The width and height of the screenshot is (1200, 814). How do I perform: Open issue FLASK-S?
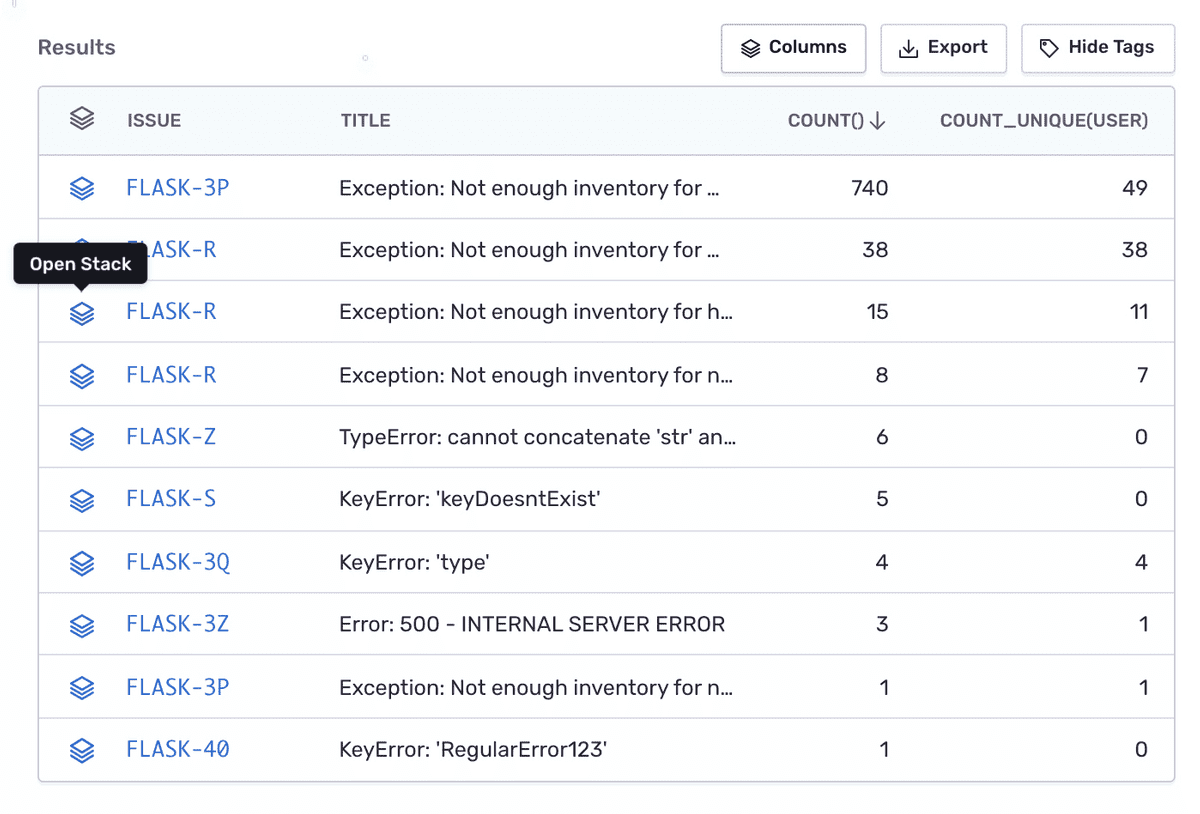(171, 499)
